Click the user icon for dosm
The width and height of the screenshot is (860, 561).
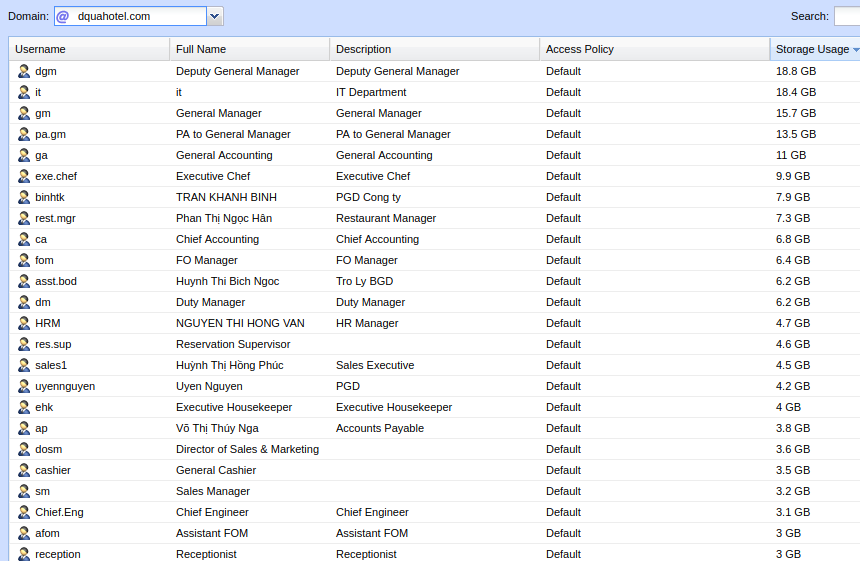coord(24,449)
